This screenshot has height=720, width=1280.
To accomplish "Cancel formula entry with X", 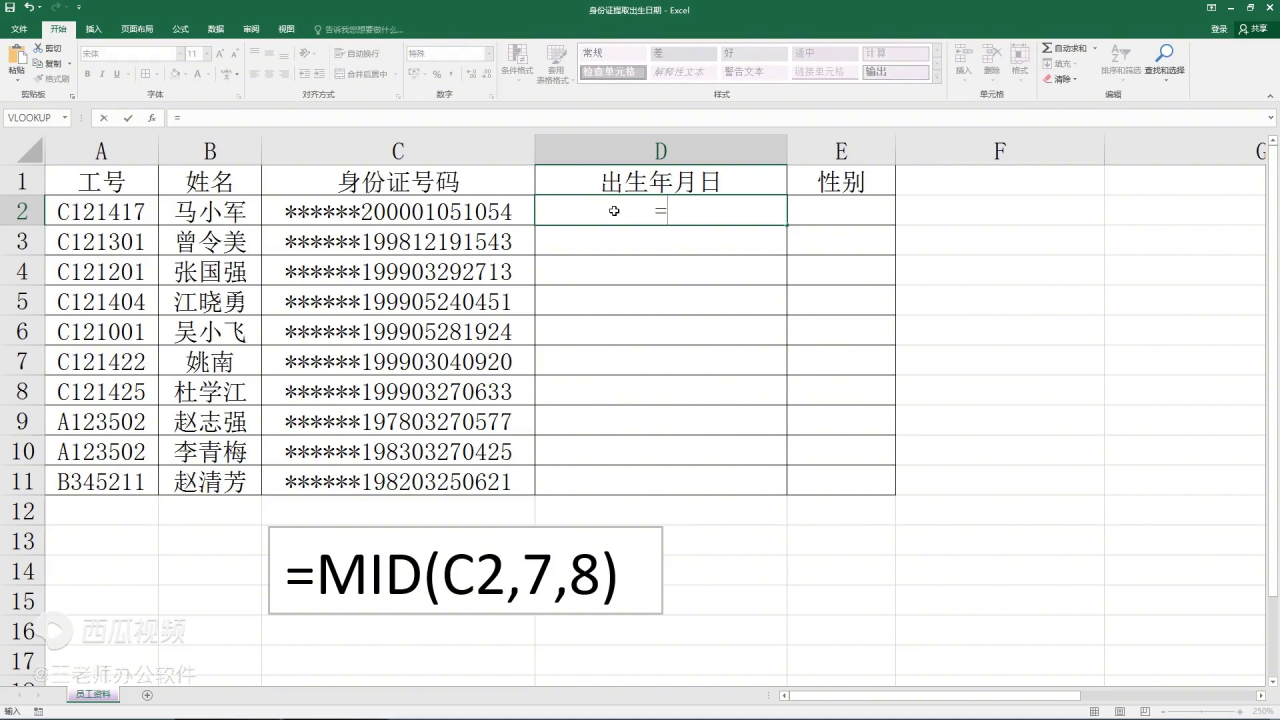I will [103, 118].
